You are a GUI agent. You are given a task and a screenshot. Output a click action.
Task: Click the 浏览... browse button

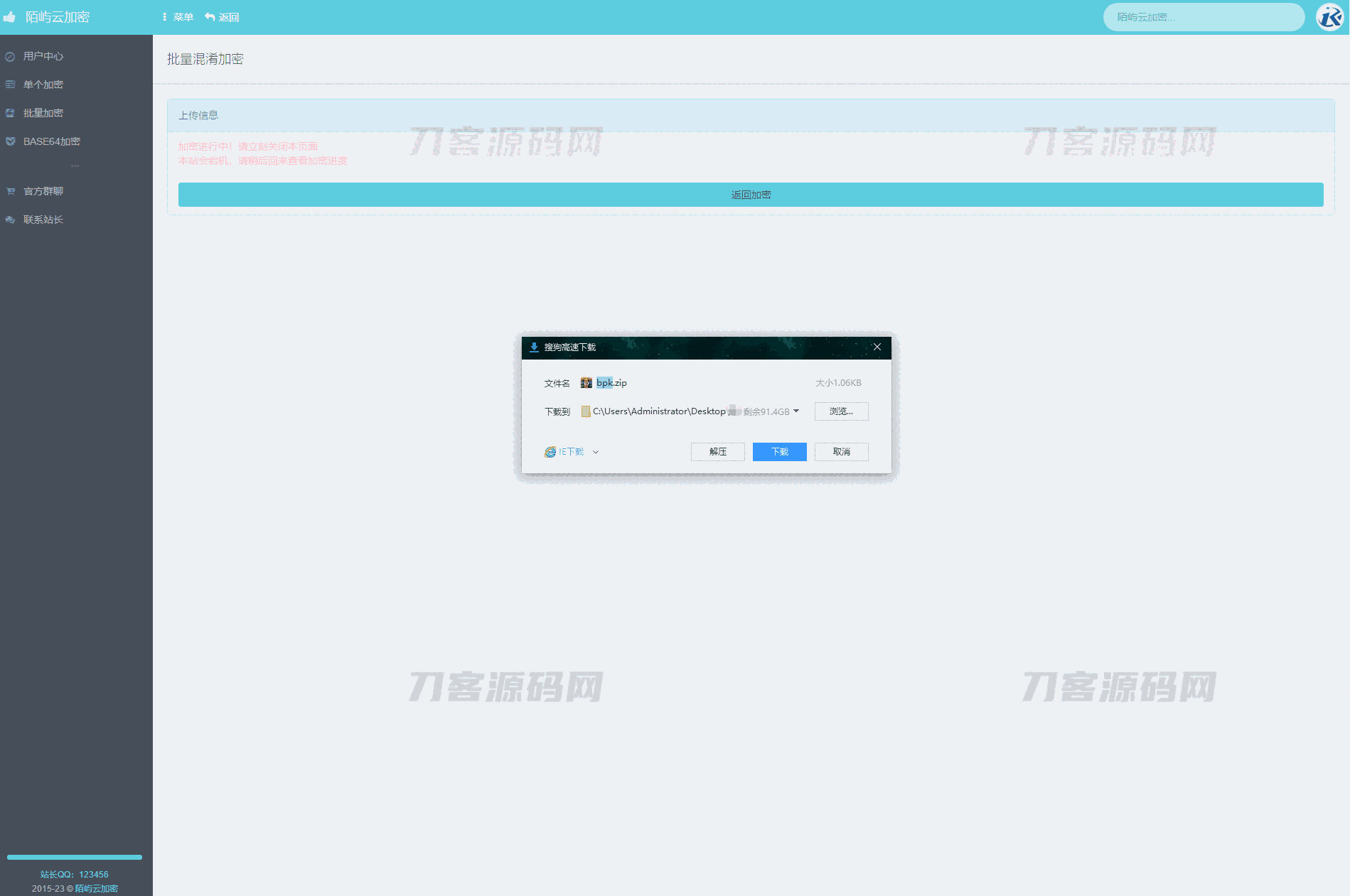click(842, 411)
